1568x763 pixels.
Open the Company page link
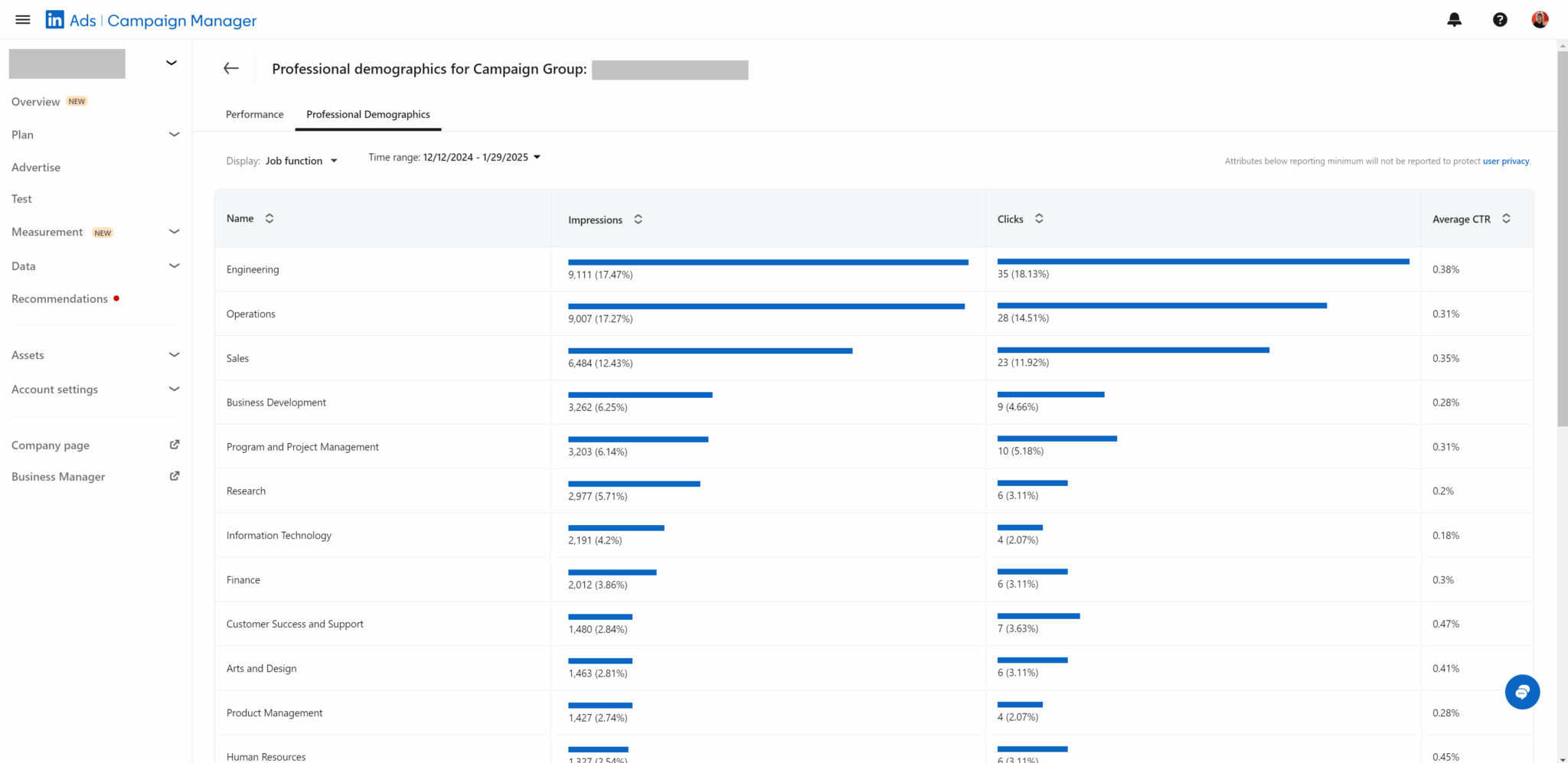coord(51,445)
